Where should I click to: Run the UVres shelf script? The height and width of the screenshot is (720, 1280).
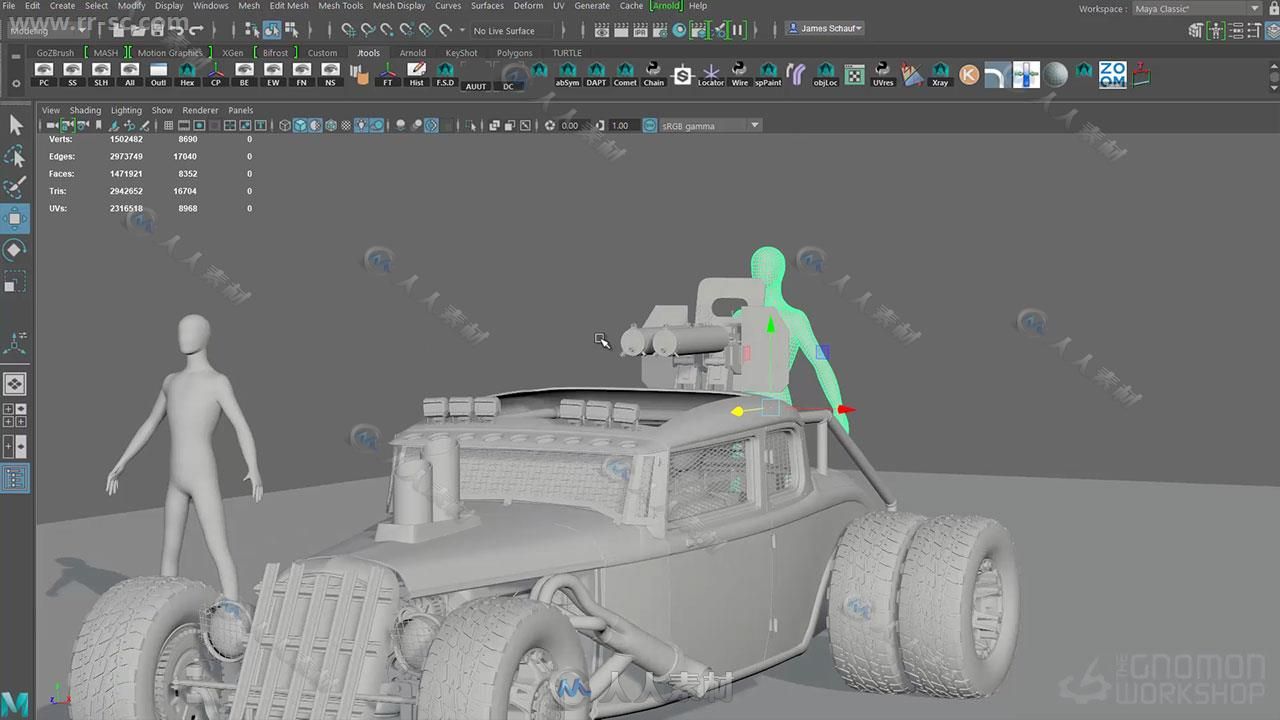[883, 74]
